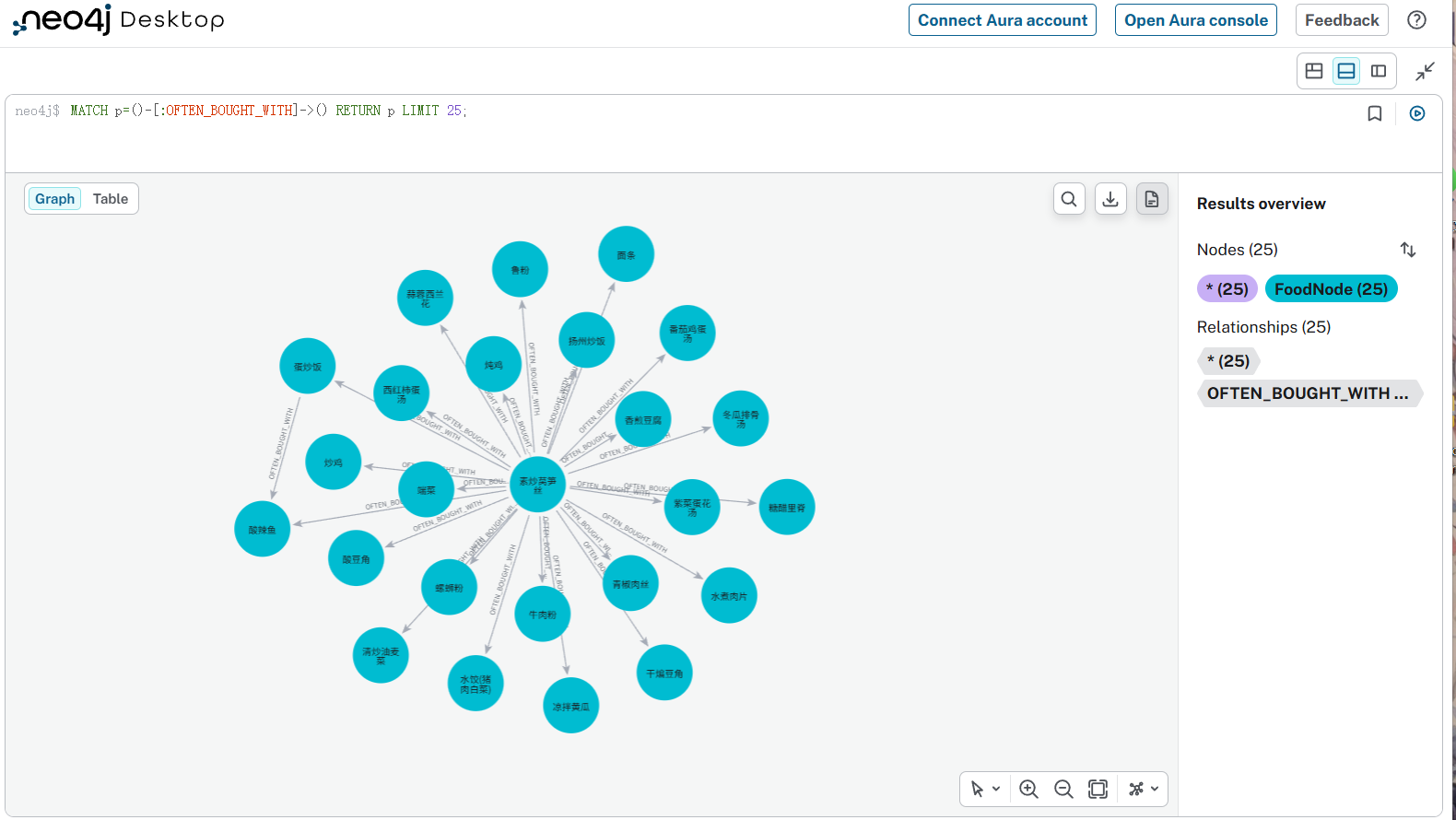1456x820 pixels.
Task: Select the 干煸豆角 node
Action: point(664,673)
